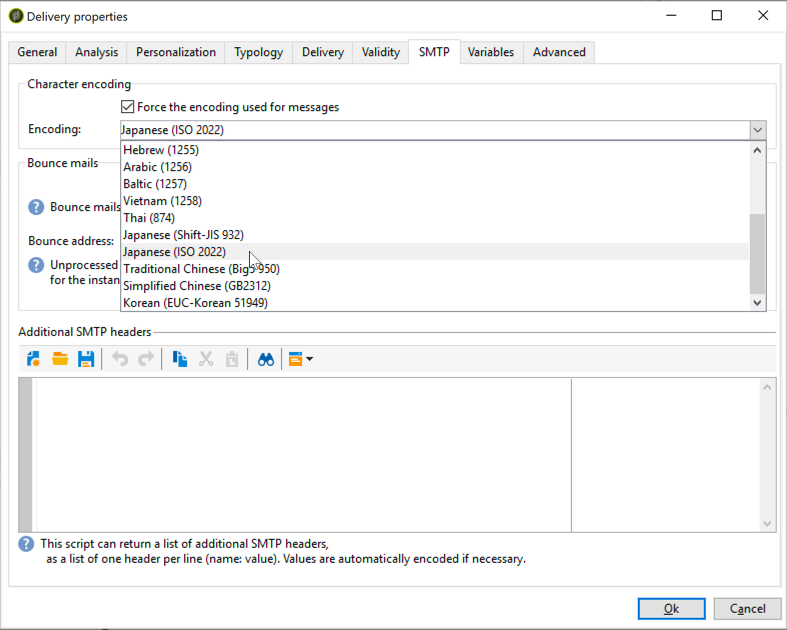The width and height of the screenshot is (787, 630).
Task: Select Hebrew (1255) encoding
Action: coord(435,150)
